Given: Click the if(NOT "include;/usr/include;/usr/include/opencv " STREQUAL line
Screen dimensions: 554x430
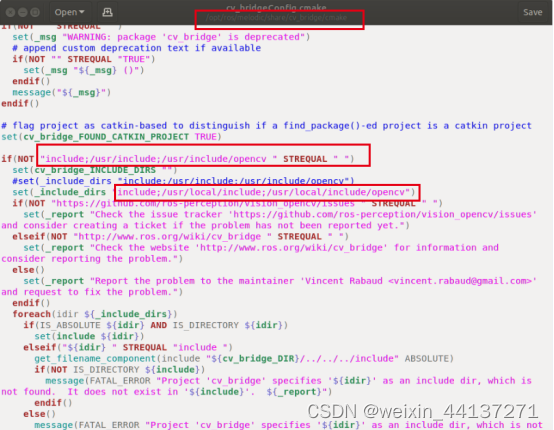Looking at the screenshot, I should [177, 159].
